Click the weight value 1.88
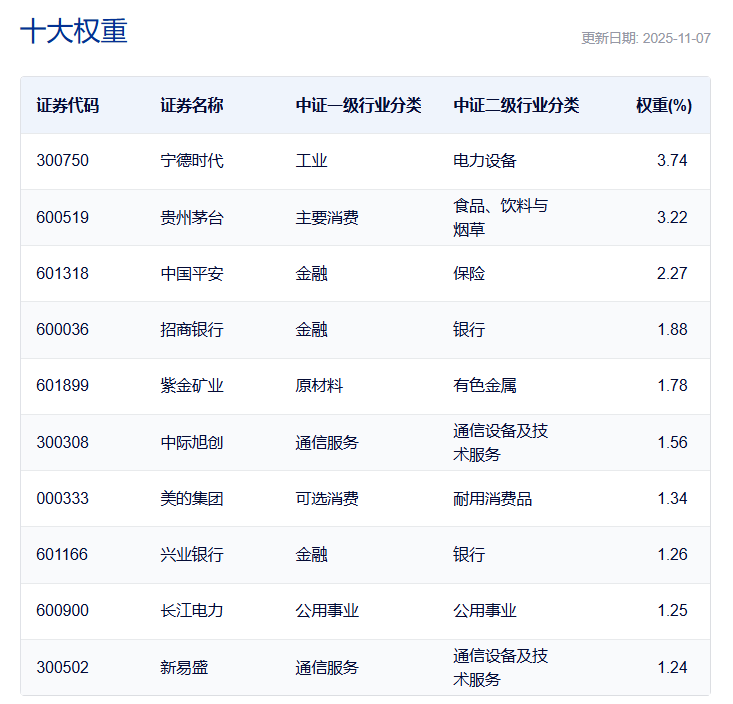The width and height of the screenshot is (733, 704). (672, 330)
